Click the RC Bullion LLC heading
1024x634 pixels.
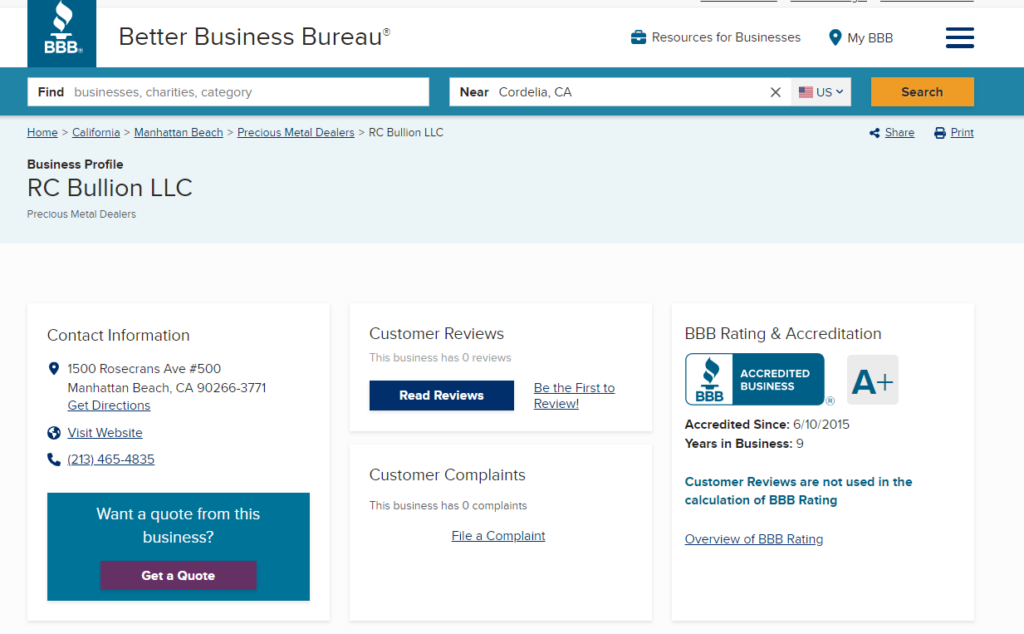point(110,188)
